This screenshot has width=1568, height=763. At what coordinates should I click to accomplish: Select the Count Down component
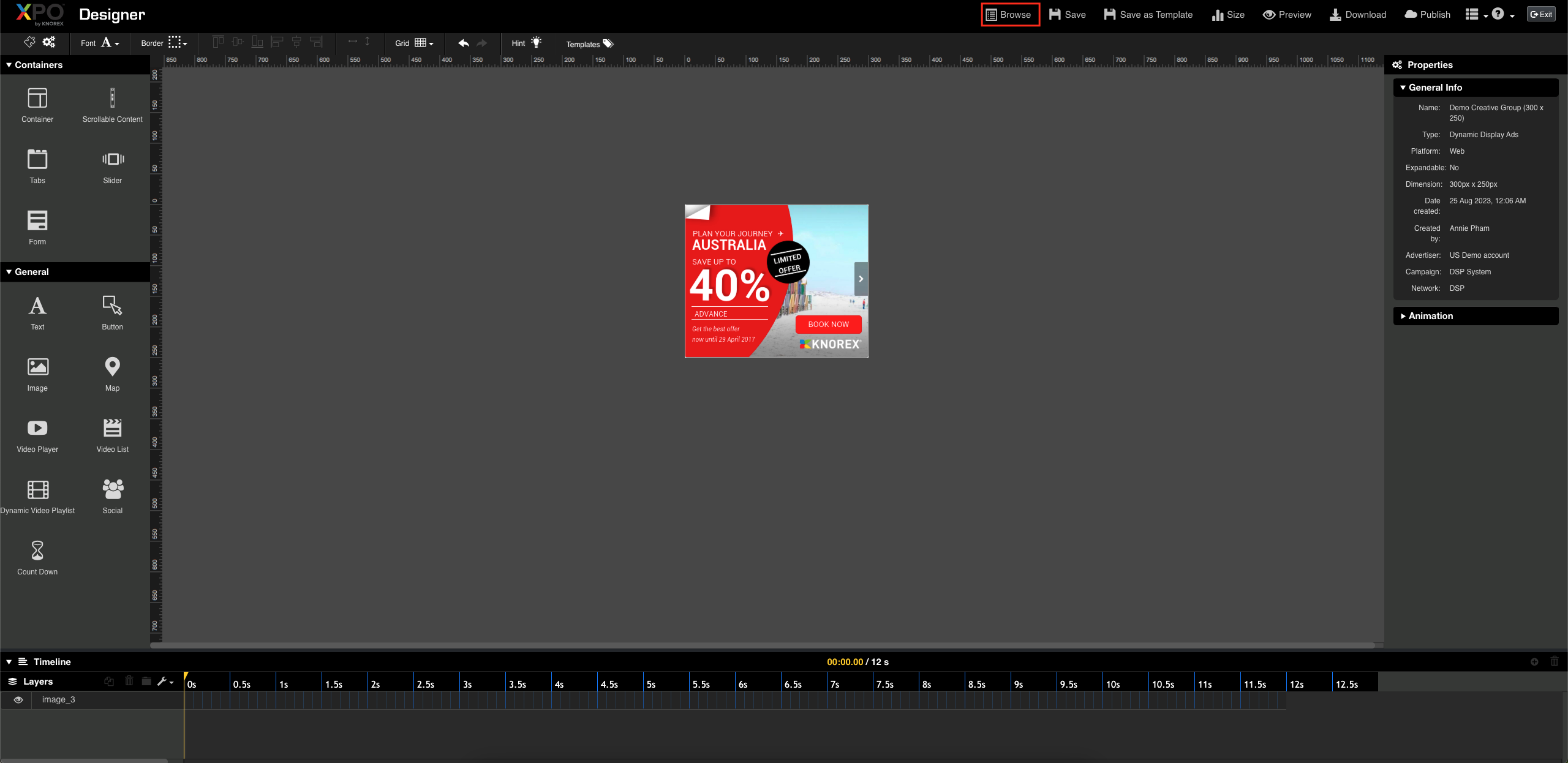37,556
